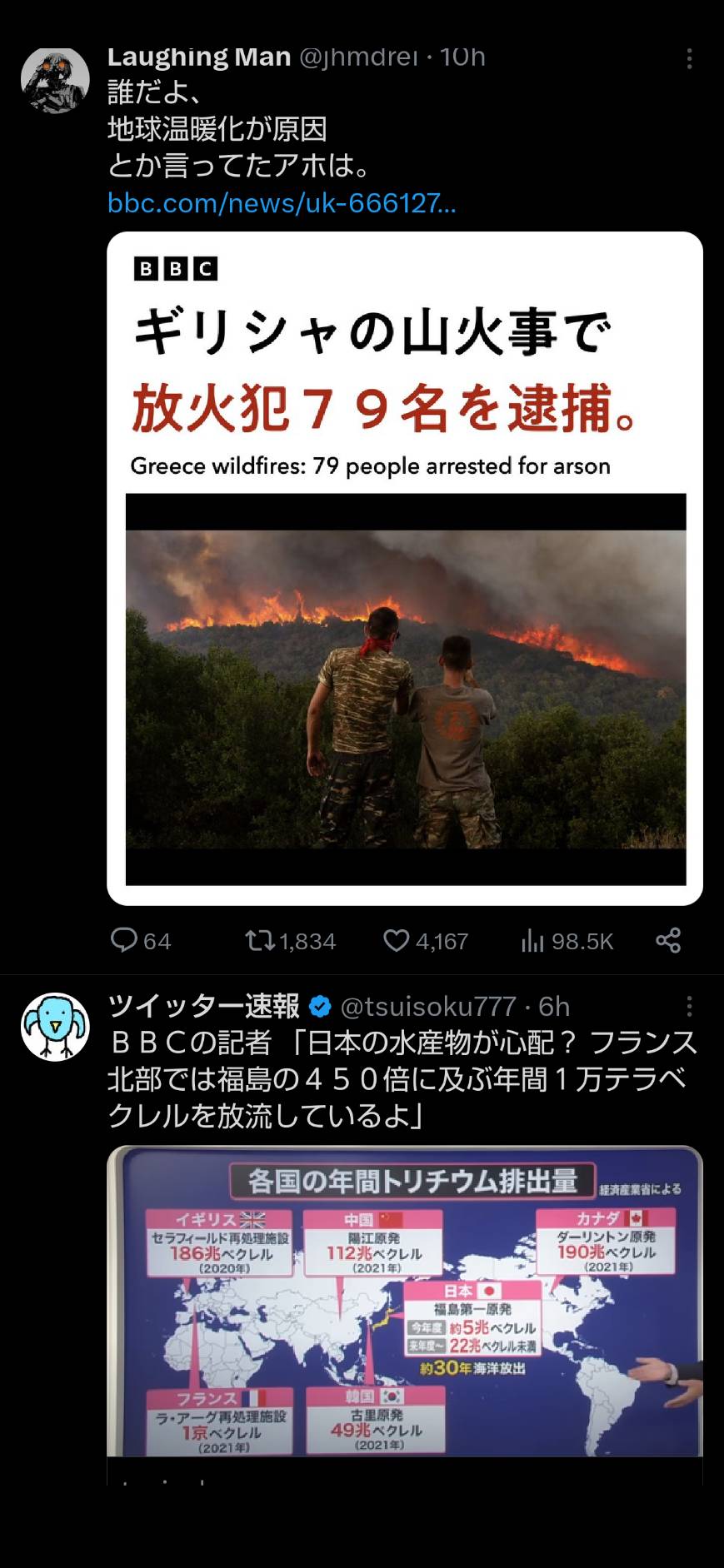Viewport: 724px width, 1568px height.
Task: View analytics showing 98.5K views
Action: [x=567, y=941]
